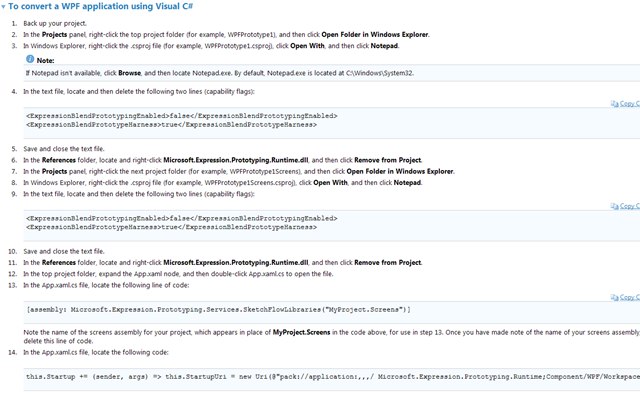
Task: Click the copy icon above the step 9 code block
Action: pos(614,206)
